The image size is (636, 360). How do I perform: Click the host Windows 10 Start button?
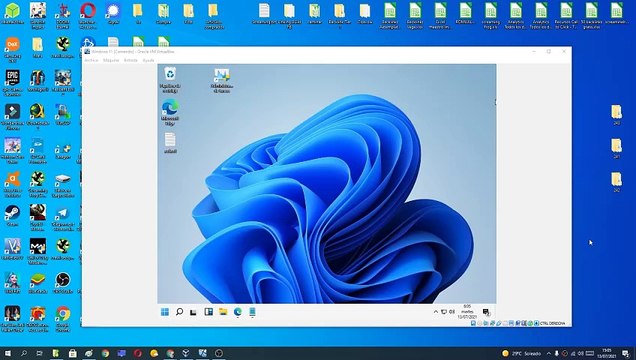(8, 354)
